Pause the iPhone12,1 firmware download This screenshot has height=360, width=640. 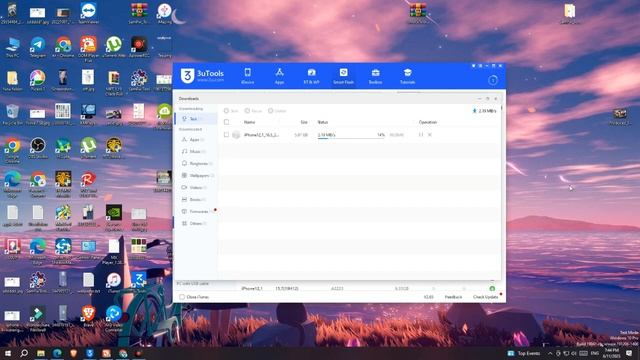click(x=421, y=135)
